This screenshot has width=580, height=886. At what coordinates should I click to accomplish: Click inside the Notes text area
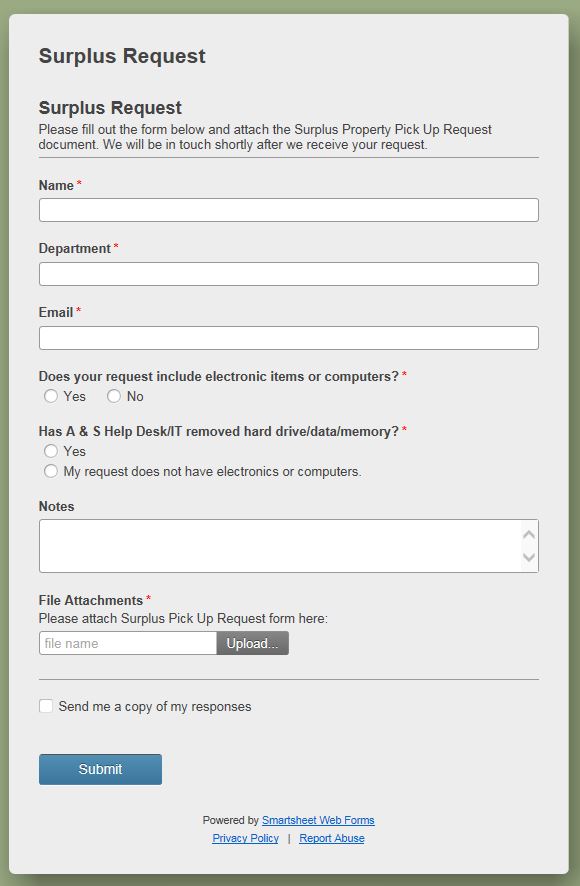pos(280,546)
